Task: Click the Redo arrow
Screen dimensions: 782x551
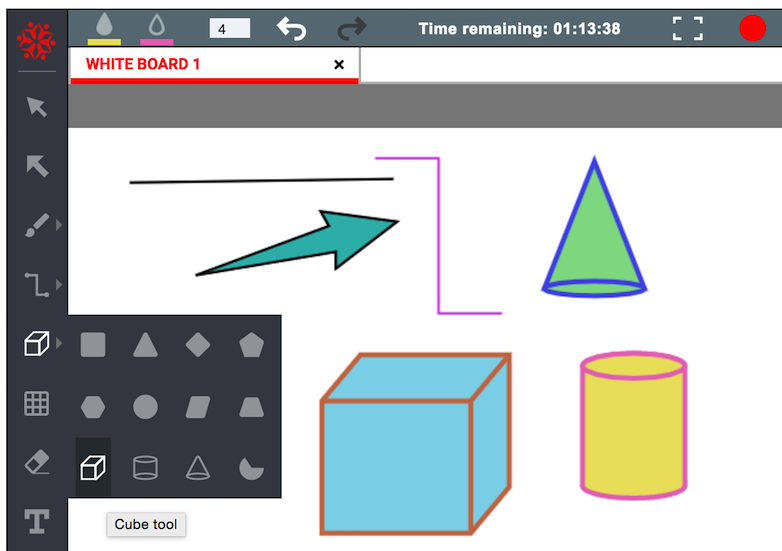Action: point(353,29)
